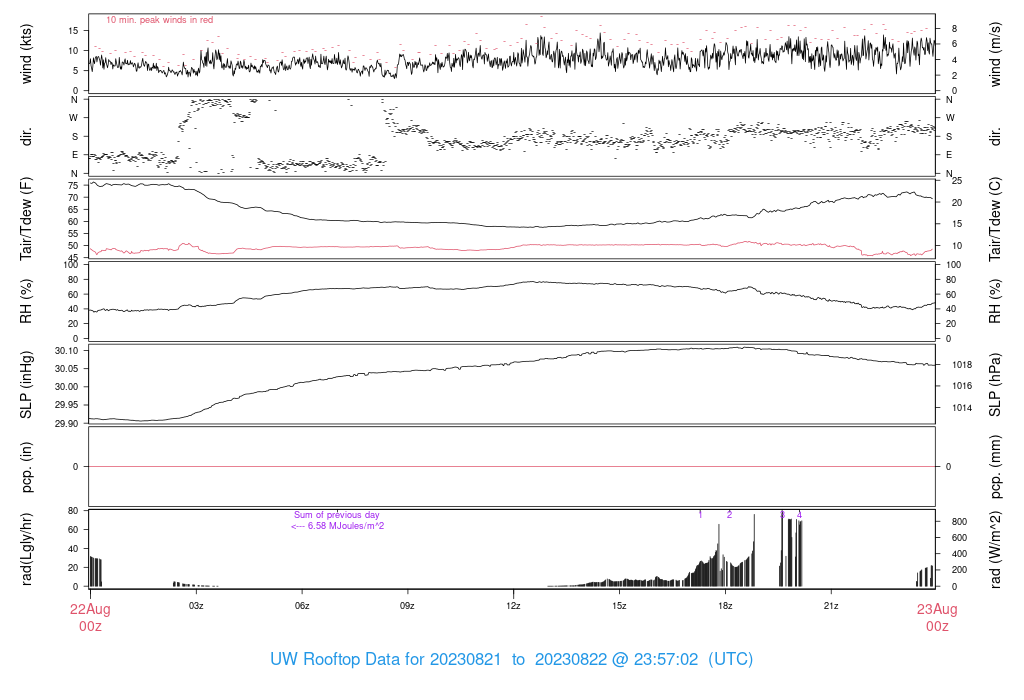
Task: Click the '1018' hPa tick label
Action: 961,365
